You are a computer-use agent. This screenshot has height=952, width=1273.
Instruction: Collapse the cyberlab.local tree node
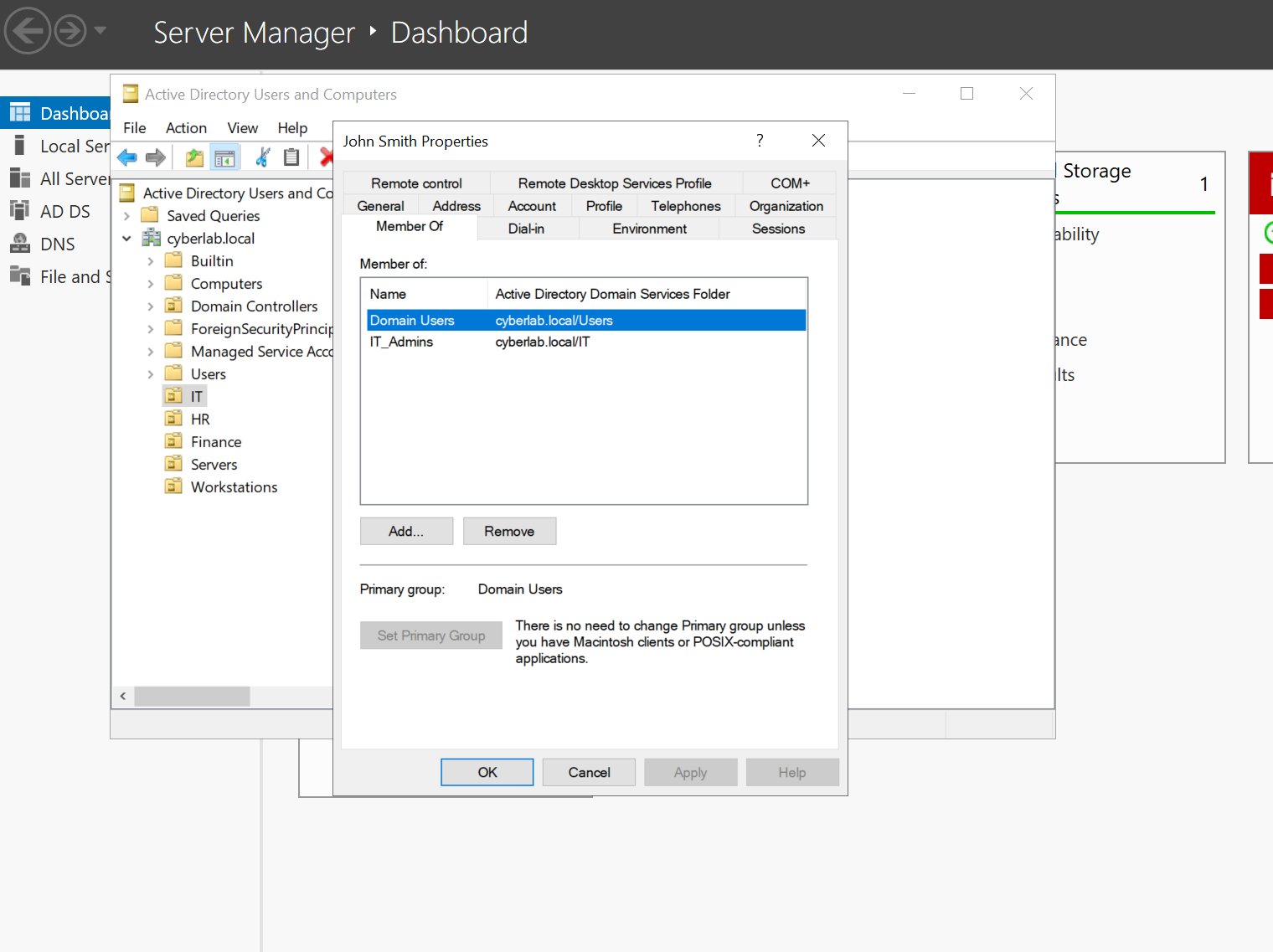[126, 239]
